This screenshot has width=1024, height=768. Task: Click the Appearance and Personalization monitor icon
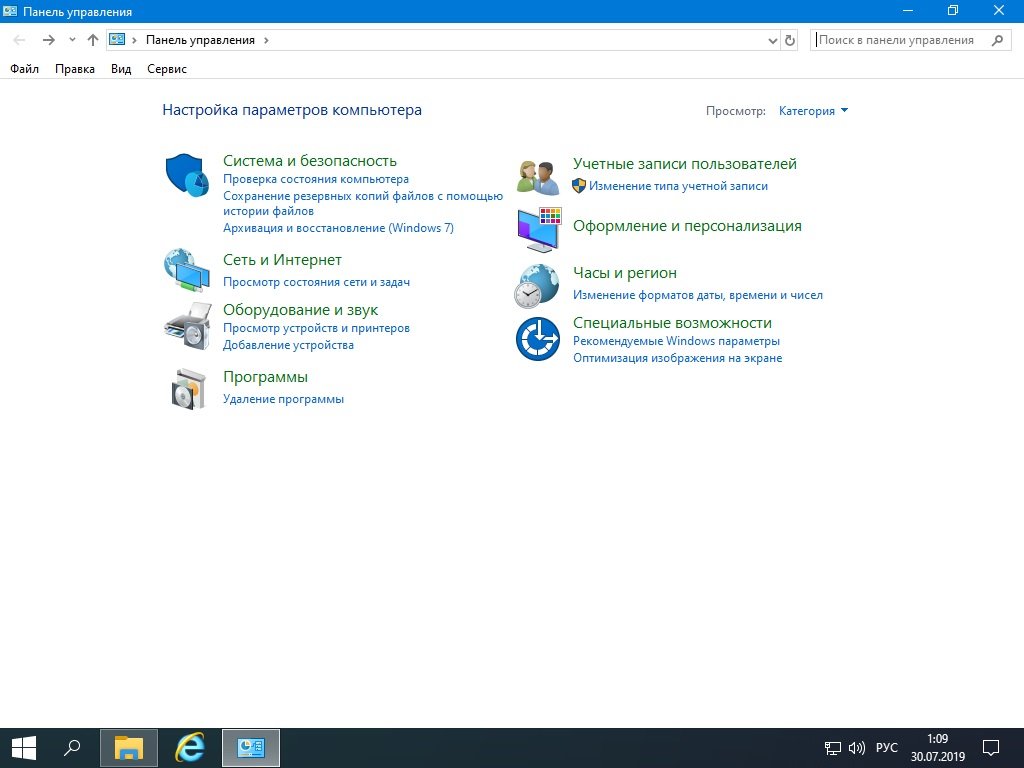coord(539,230)
